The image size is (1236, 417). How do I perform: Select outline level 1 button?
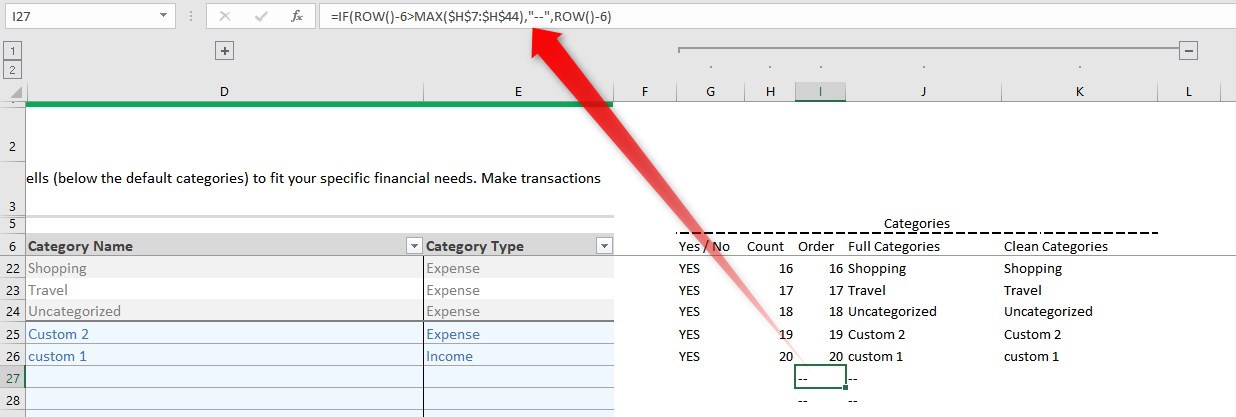[12, 51]
